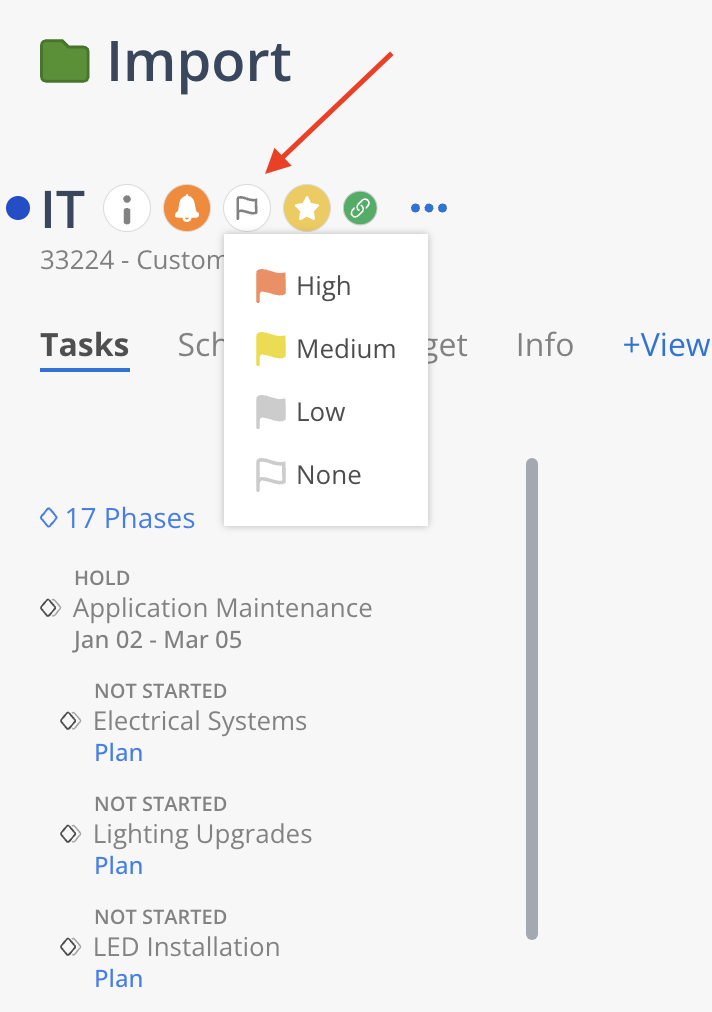The width and height of the screenshot is (712, 1012).
Task: Click Plan link under Electrical Systems
Action: 119,753
